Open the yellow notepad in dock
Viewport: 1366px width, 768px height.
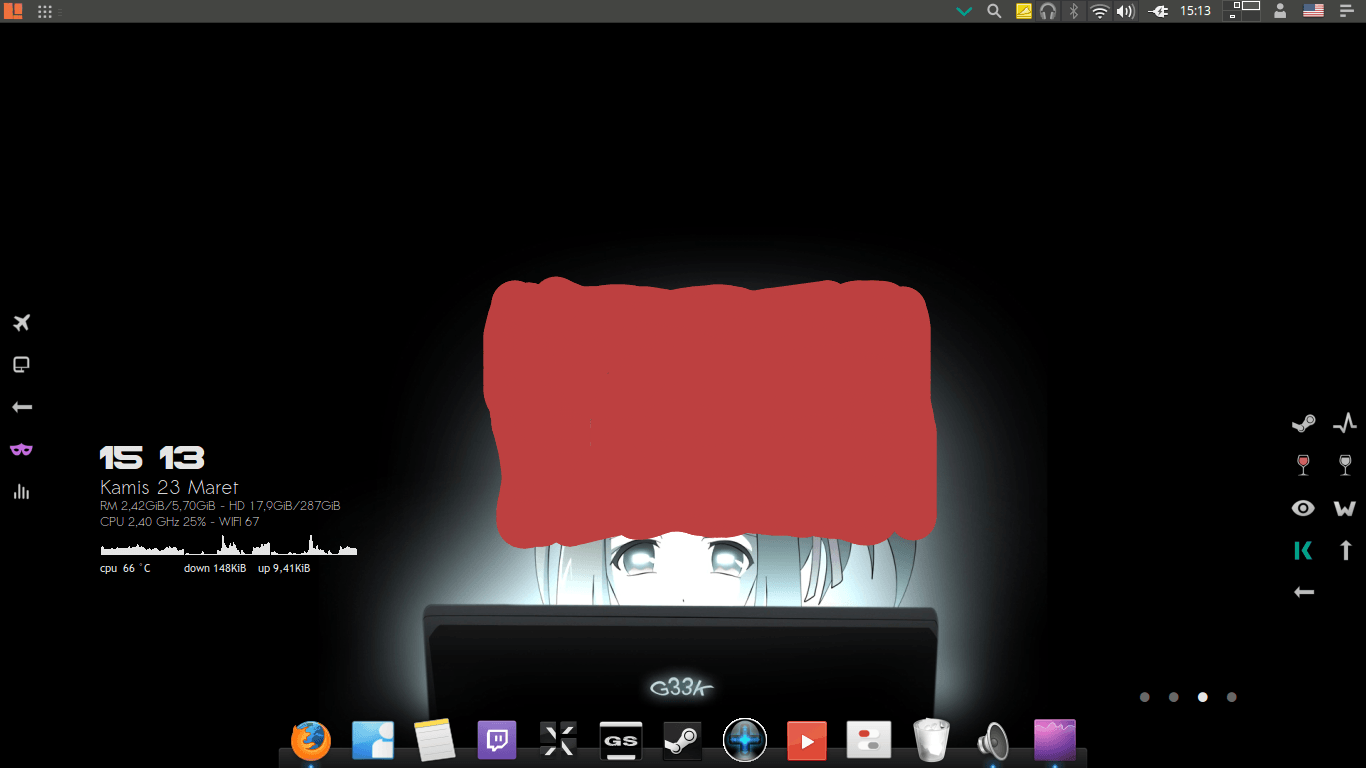pyautogui.click(x=435, y=741)
